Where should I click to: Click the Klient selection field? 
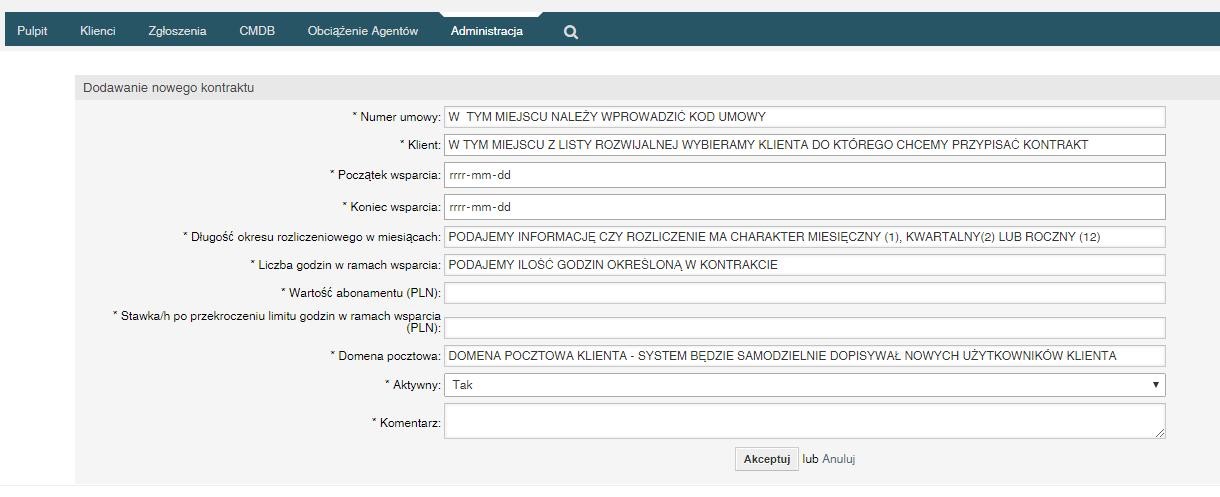[804, 145]
